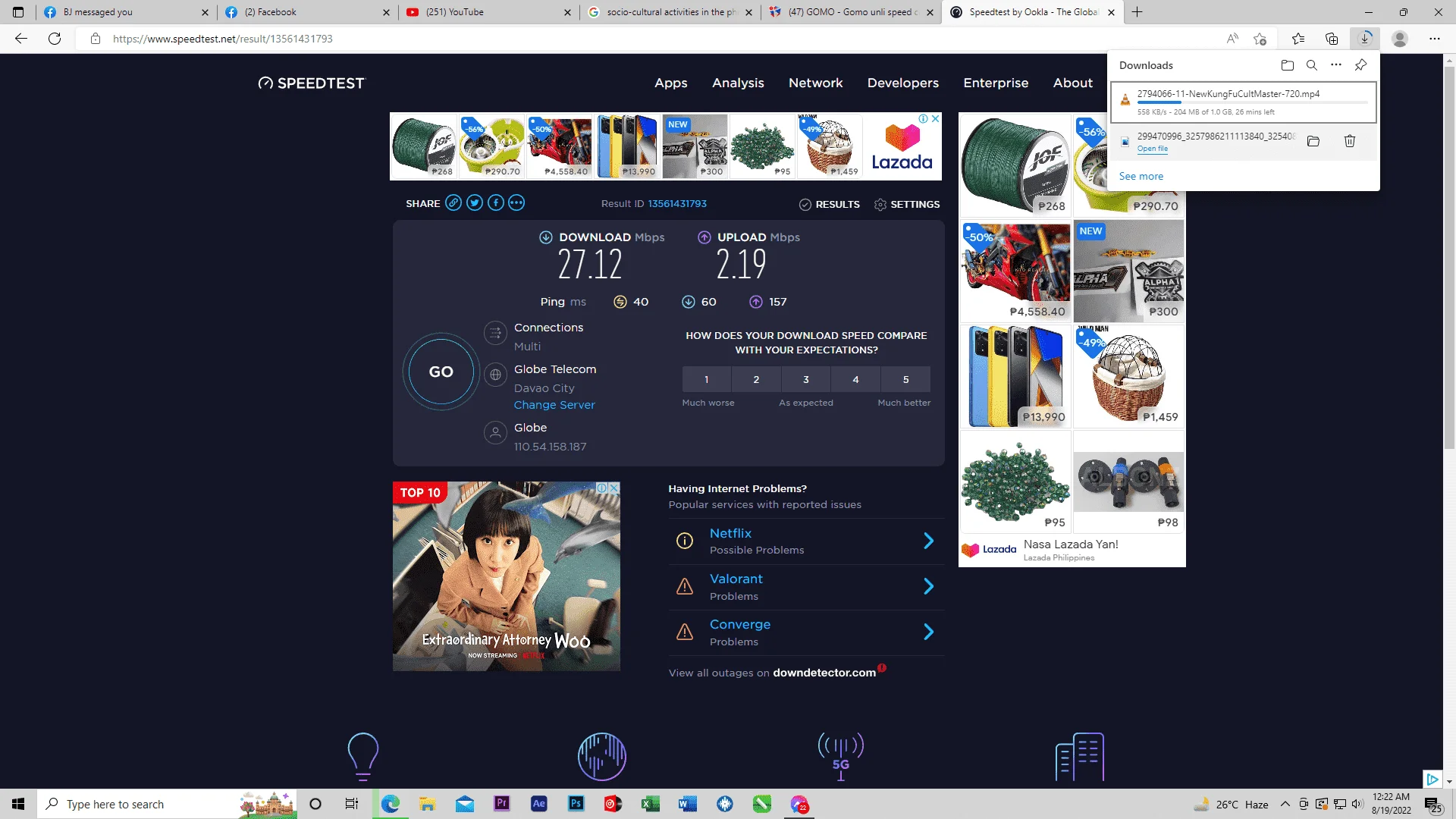Image resolution: width=1456 pixels, height=819 pixels.
Task: Click See more in Downloads panel
Action: 1141,176
